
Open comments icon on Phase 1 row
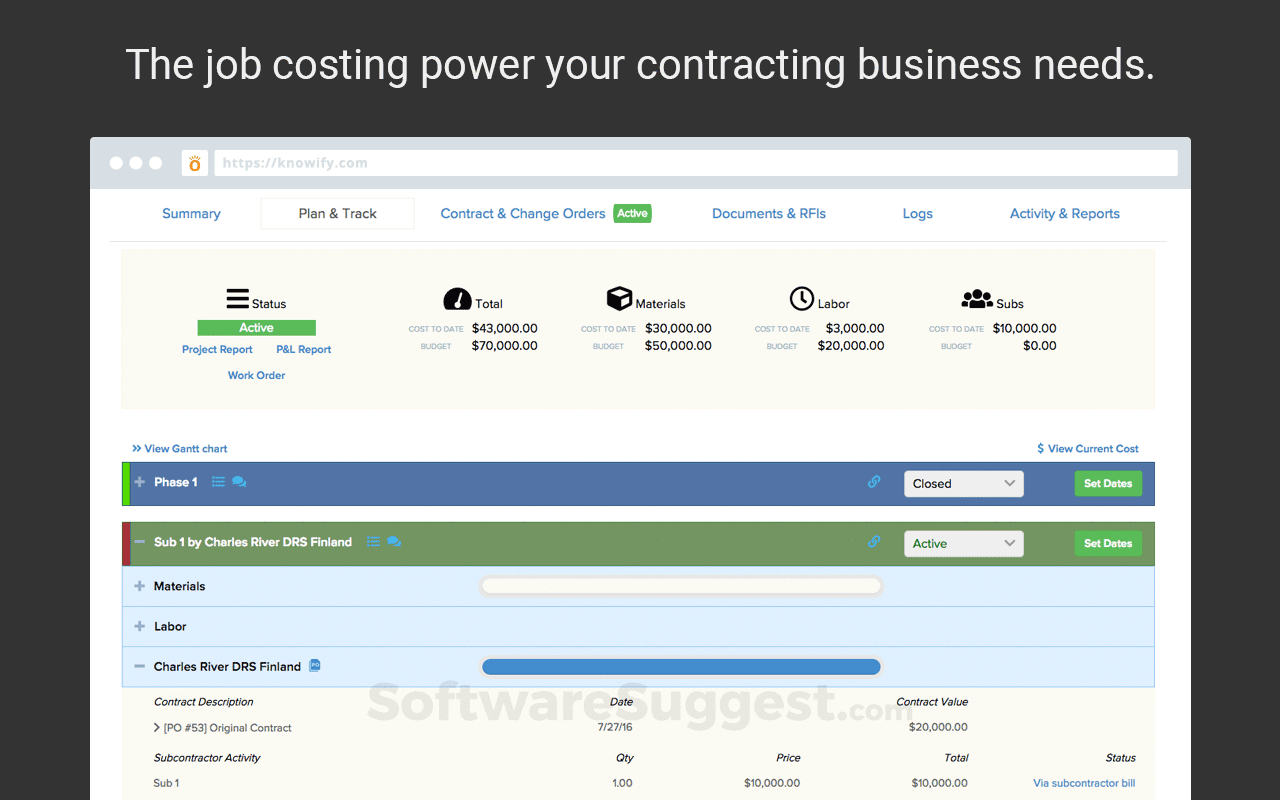pyautogui.click(x=240, y=482)
